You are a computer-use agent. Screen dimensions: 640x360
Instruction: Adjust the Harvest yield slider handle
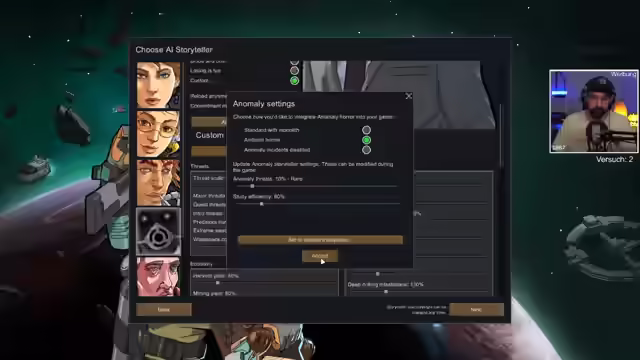click(218, 282)
